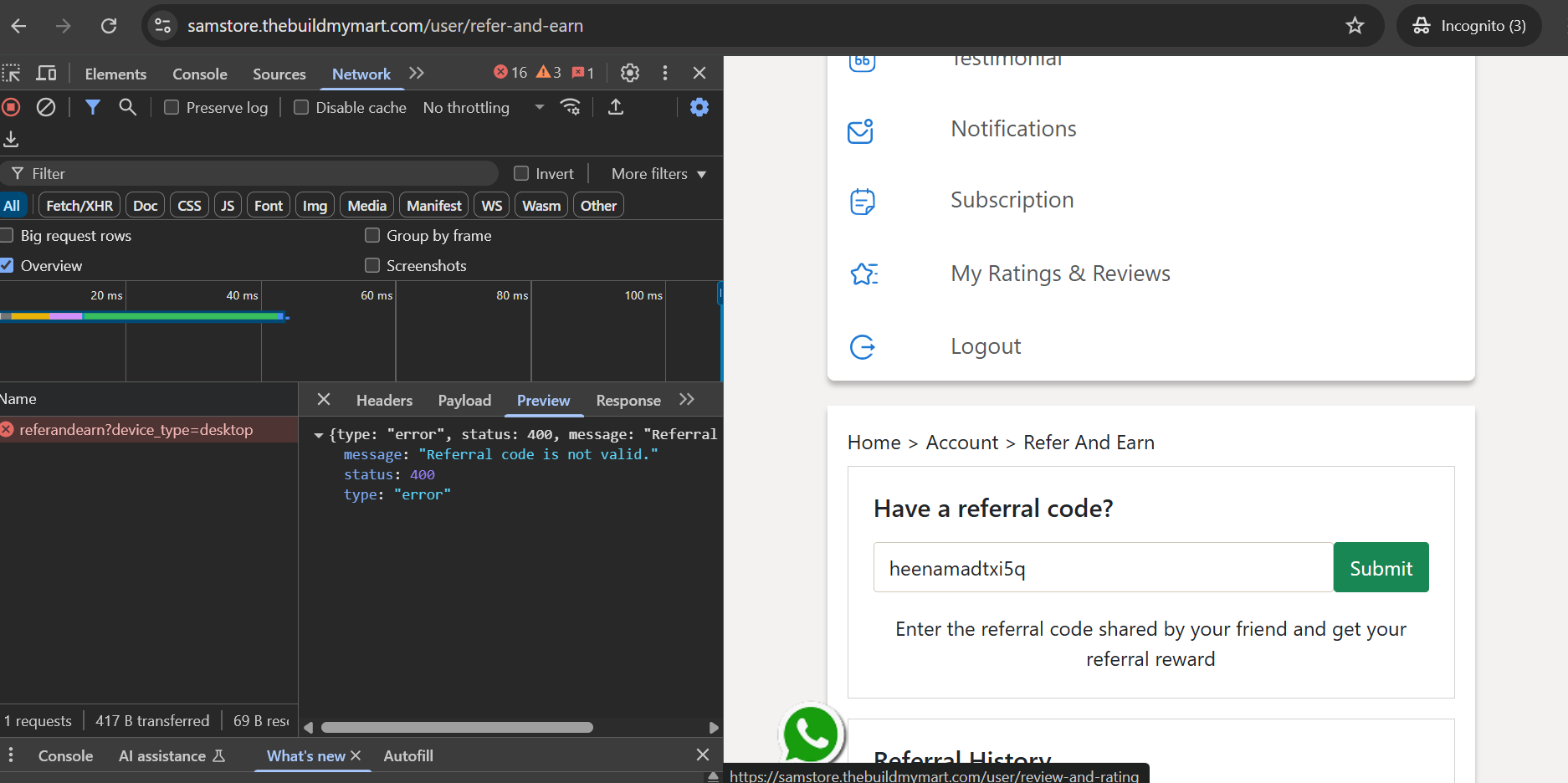Screen dimensions: 1568x783
Task: Enable the Preserve log checkbox
Action: point(172,107)
